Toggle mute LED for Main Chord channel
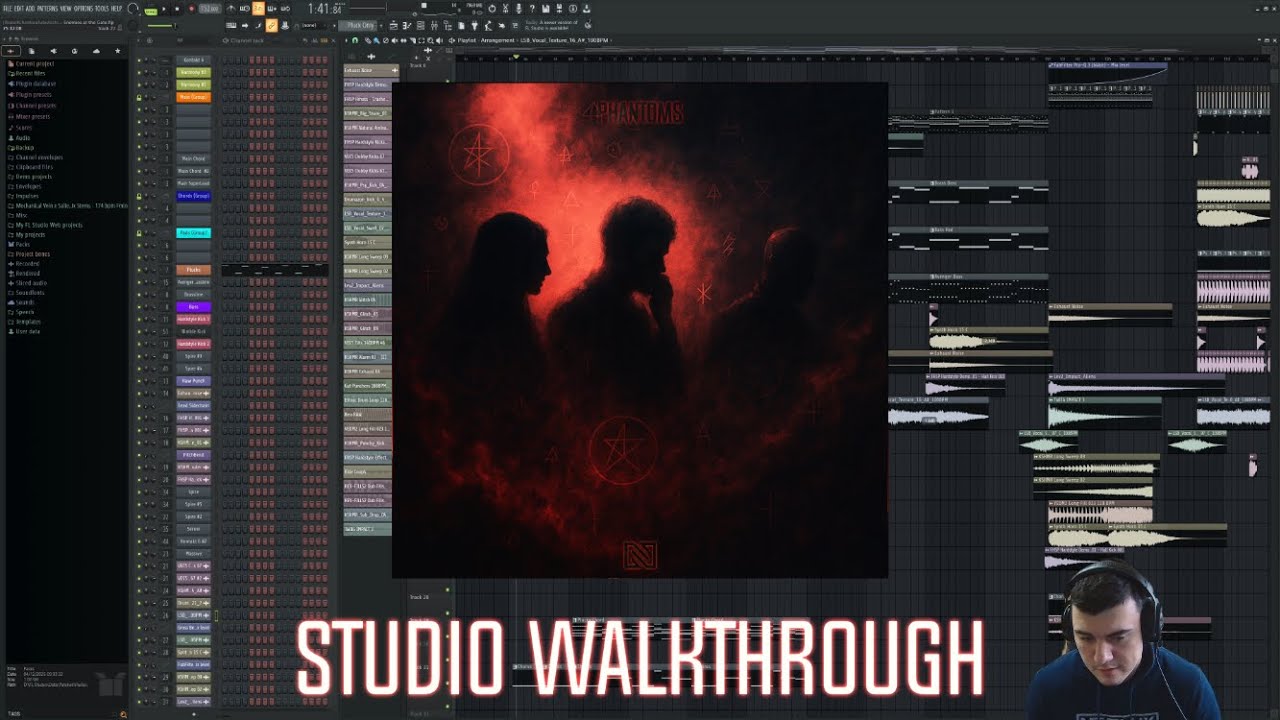1280x720 pixels. pyautogui.click(x=139, y=158)
